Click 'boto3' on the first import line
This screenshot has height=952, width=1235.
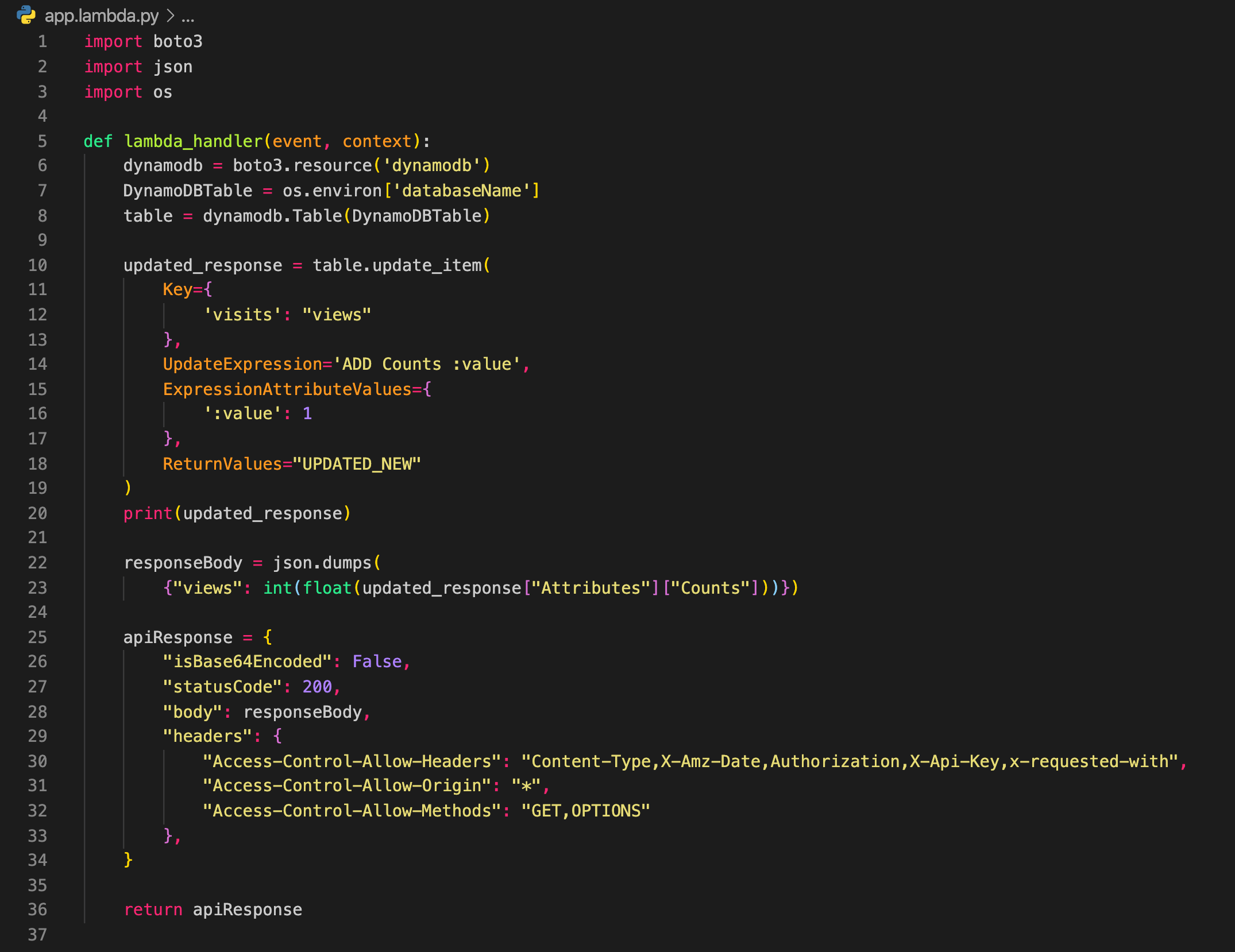(x=177, y=42)
